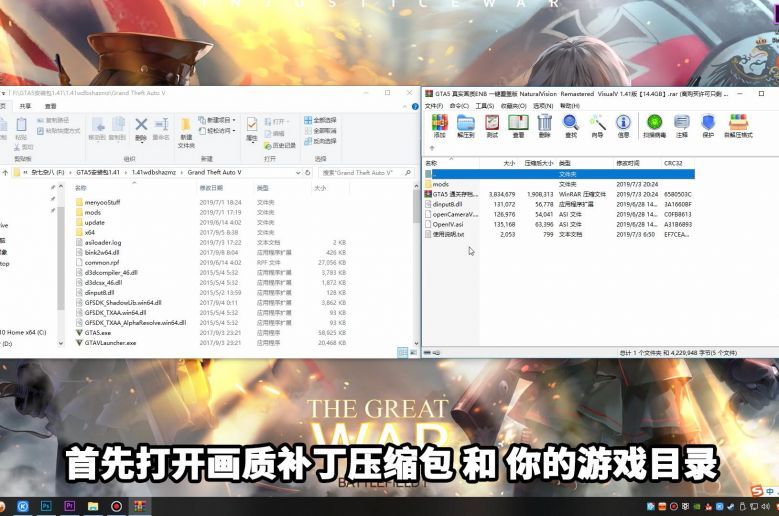
Task: Open Easy Access (轻松访问) dropdown in Explorer
Action: [x=217, y=131]
